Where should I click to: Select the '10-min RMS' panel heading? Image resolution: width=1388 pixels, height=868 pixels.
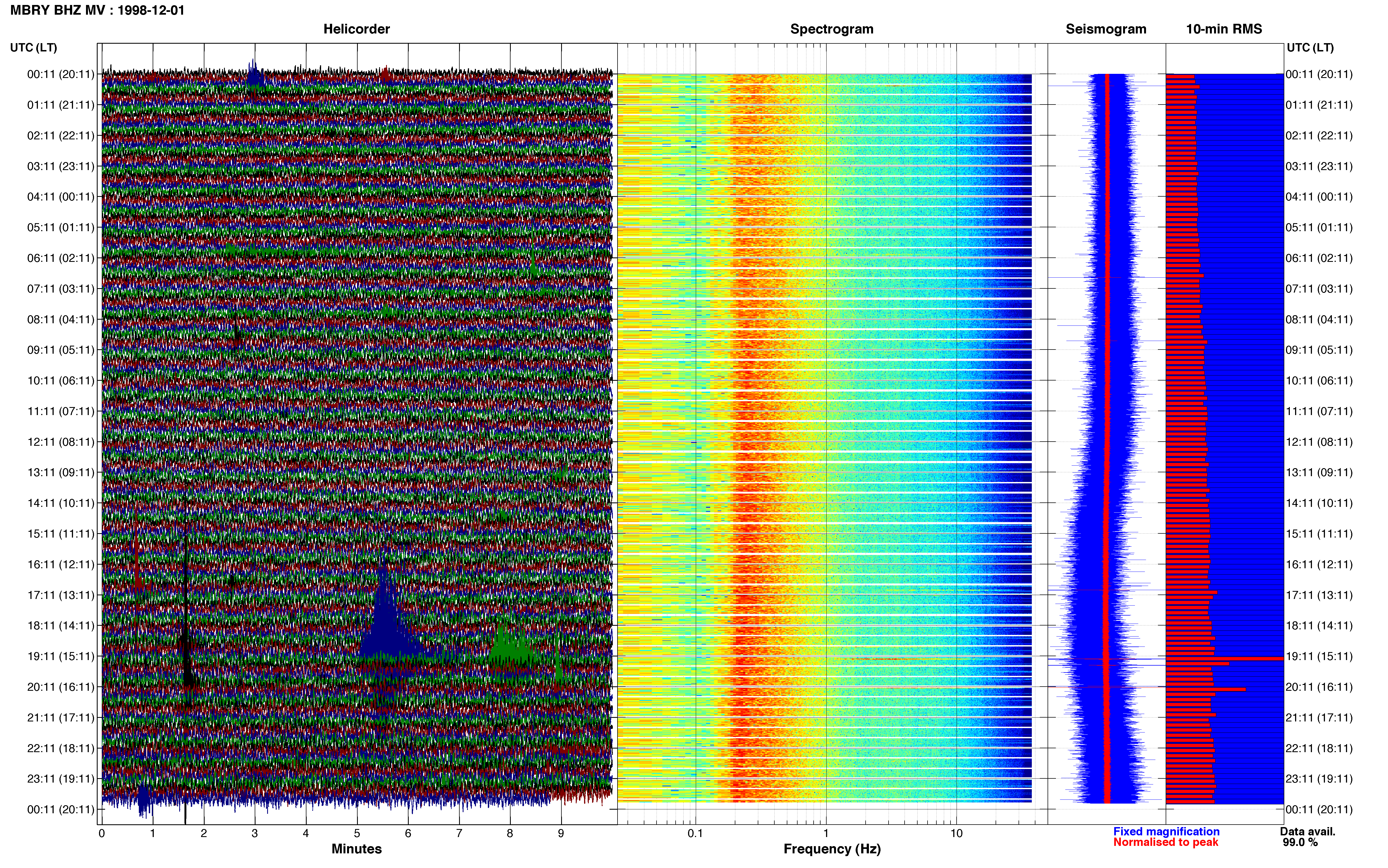point(1224,29)
